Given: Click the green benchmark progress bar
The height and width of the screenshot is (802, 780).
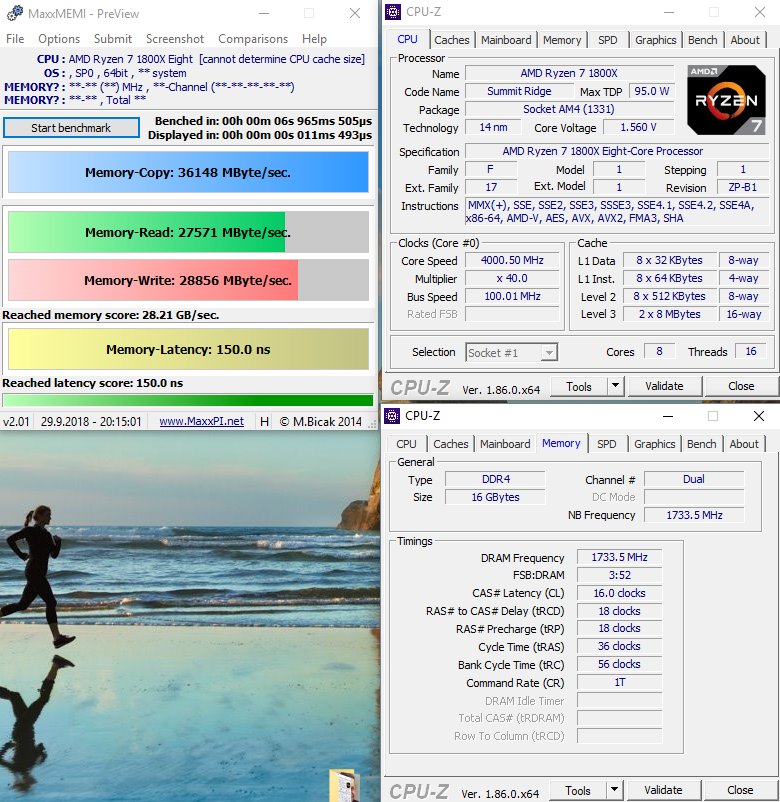Looking at the screenshot, I should (x=188, y=400).
